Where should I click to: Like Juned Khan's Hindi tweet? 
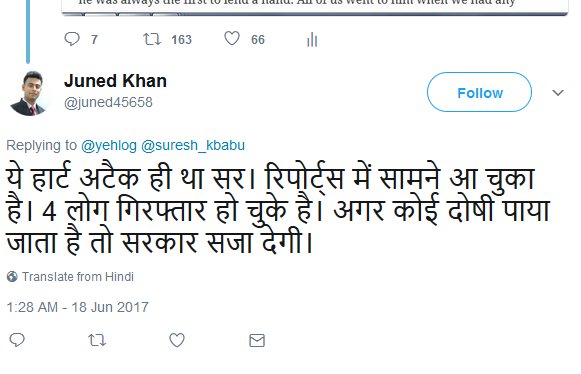coord(177,340)
